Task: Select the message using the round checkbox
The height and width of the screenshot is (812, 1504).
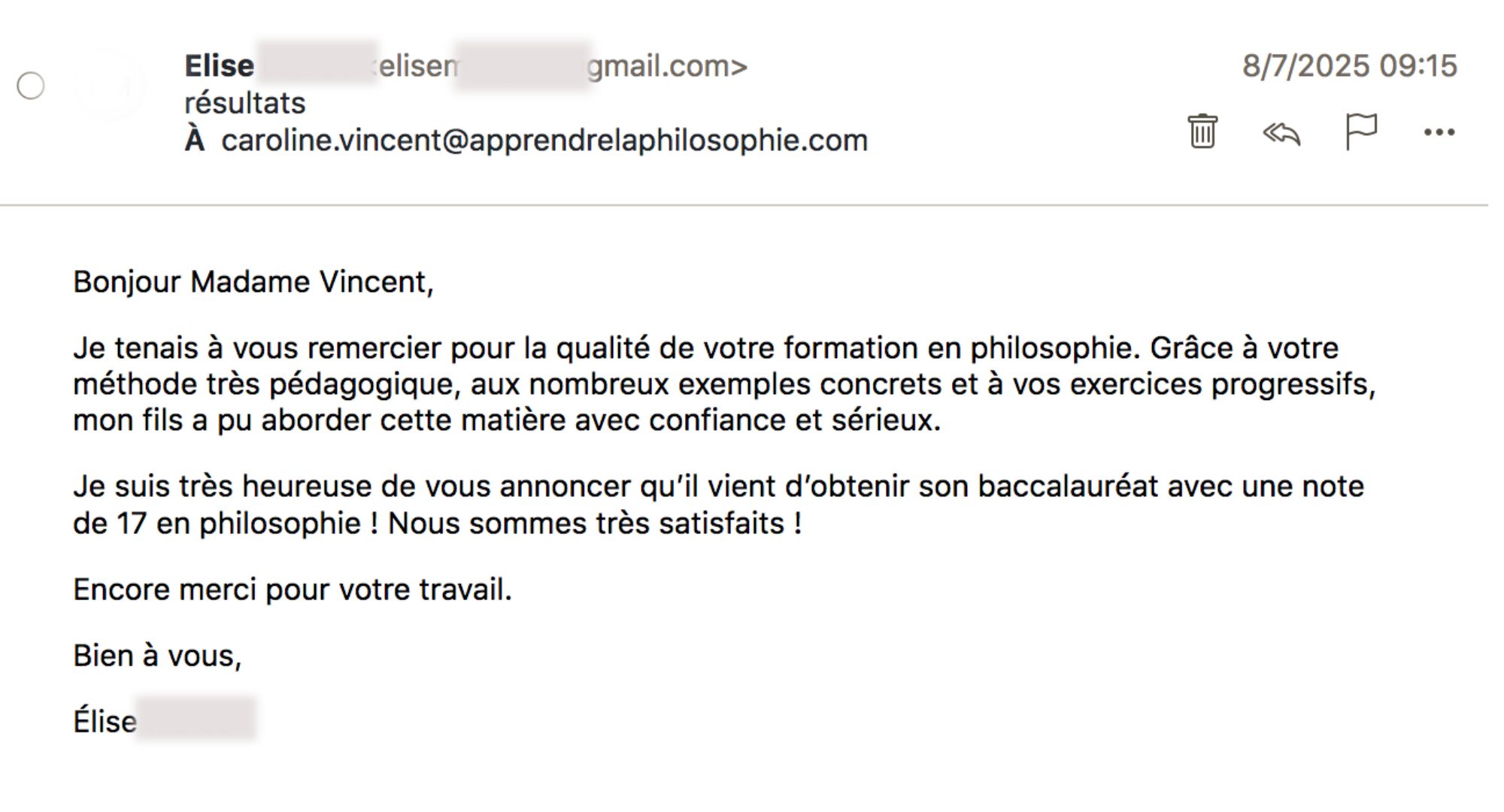Action: [x=31, y=86]
